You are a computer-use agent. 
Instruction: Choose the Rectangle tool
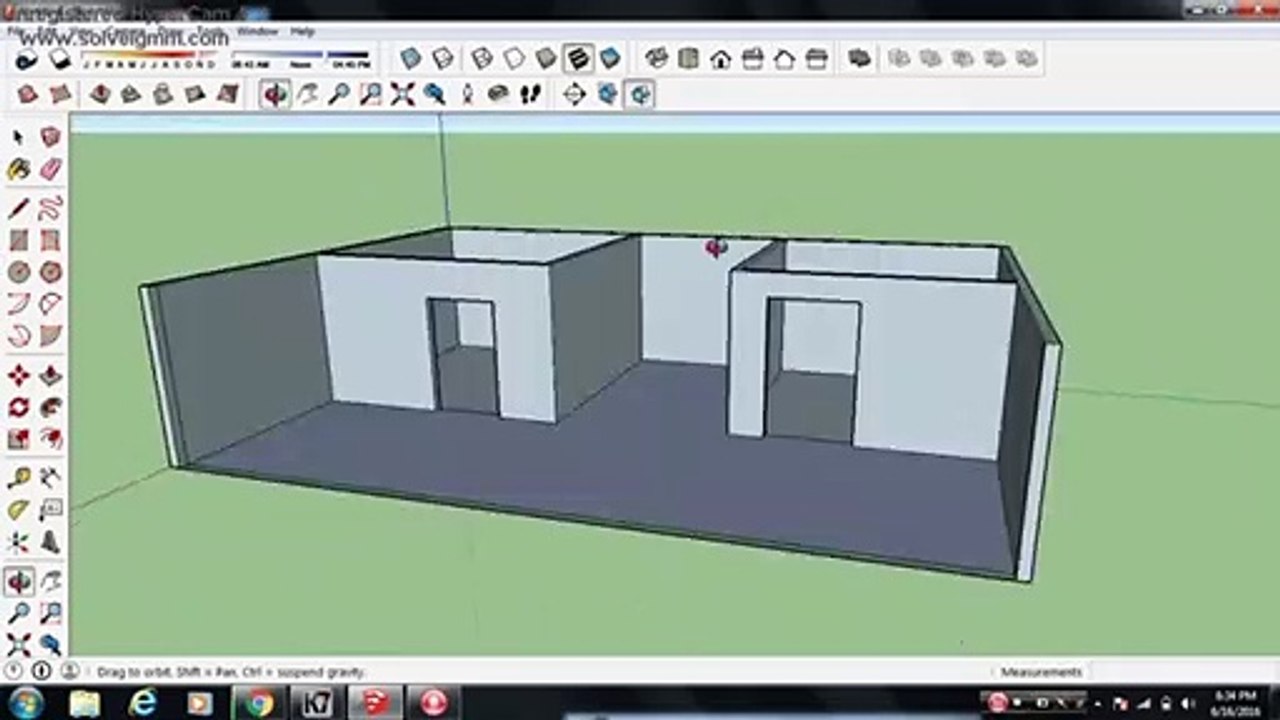pyautogui.click(x=19, y=240)
